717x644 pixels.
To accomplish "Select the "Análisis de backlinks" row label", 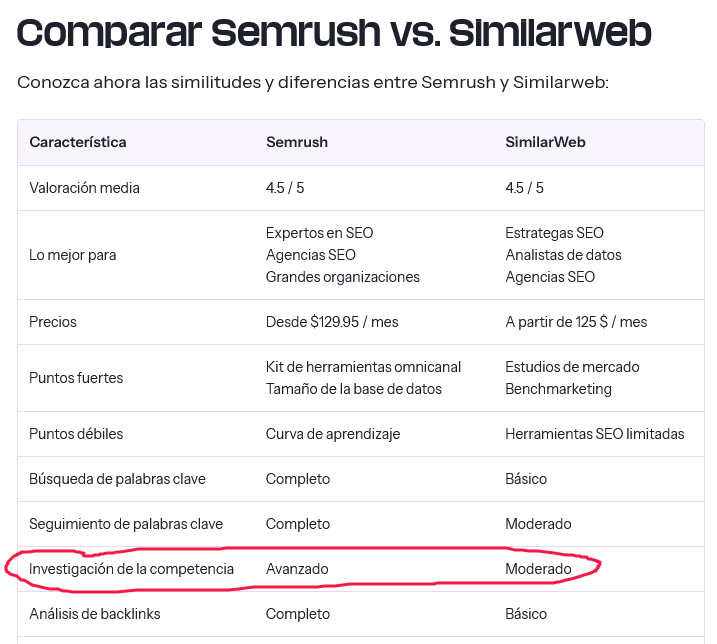I will pos(95,613).
